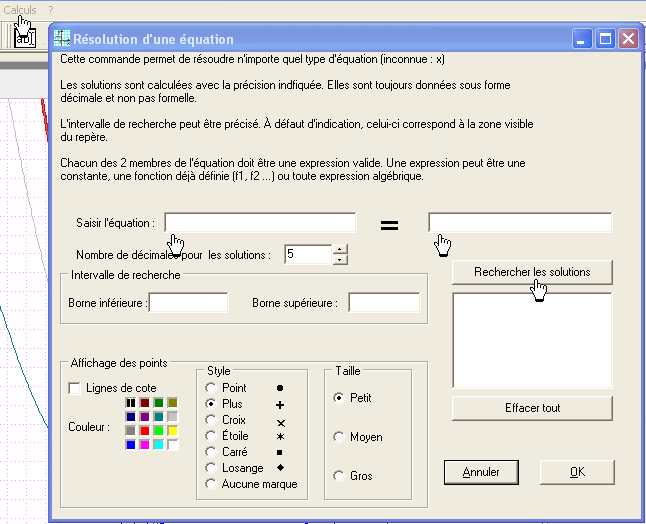
Task: Set point size to Moyen
Action: (x=339, y=437)
